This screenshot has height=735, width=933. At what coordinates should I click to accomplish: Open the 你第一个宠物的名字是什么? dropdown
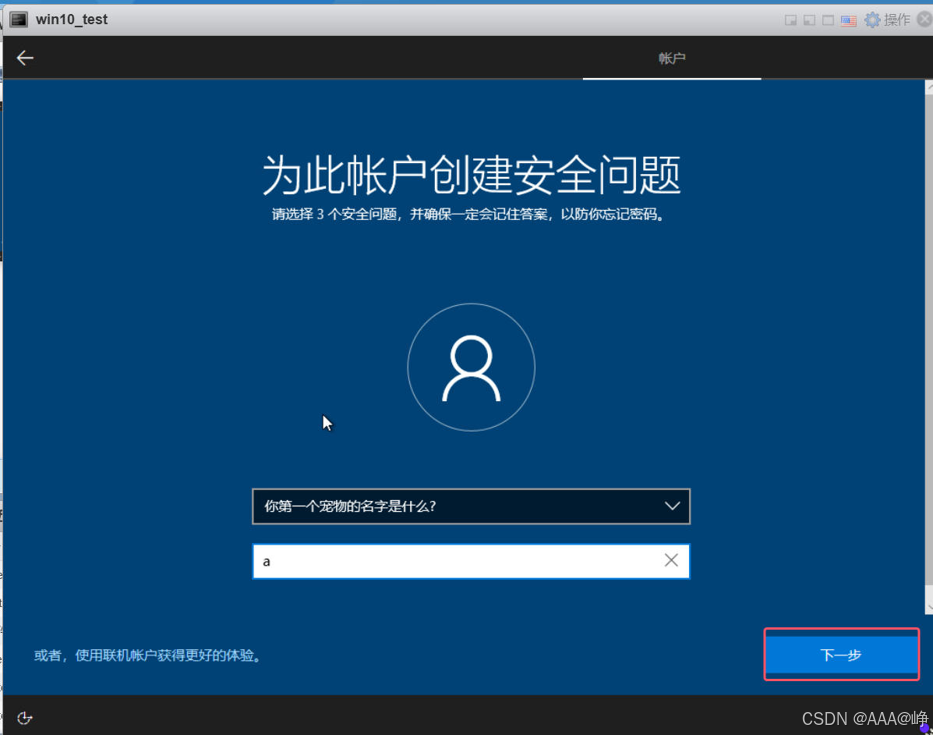click(471, 506)
